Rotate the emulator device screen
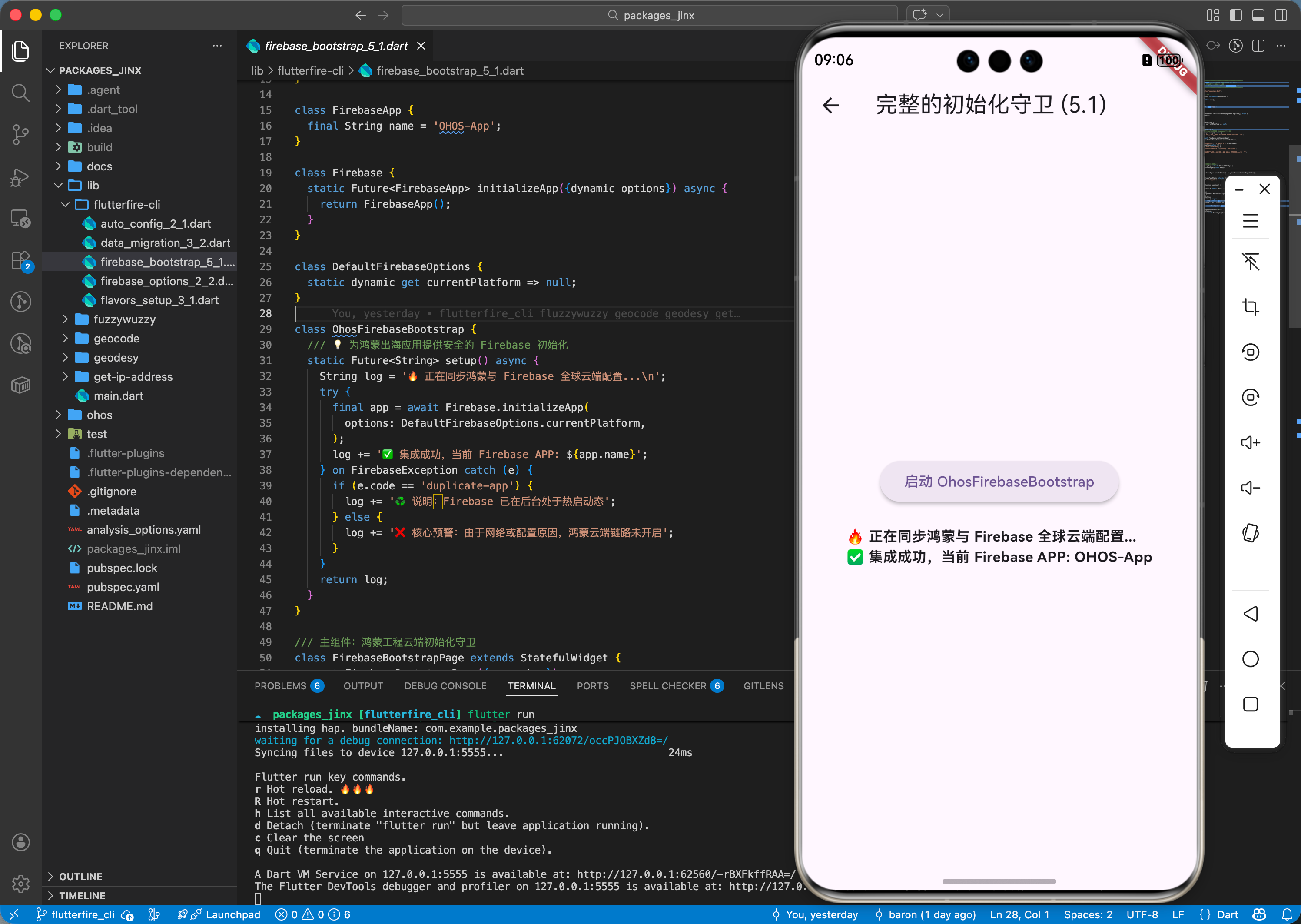Screen dimensions: 1301x924 pos(1250,533)
